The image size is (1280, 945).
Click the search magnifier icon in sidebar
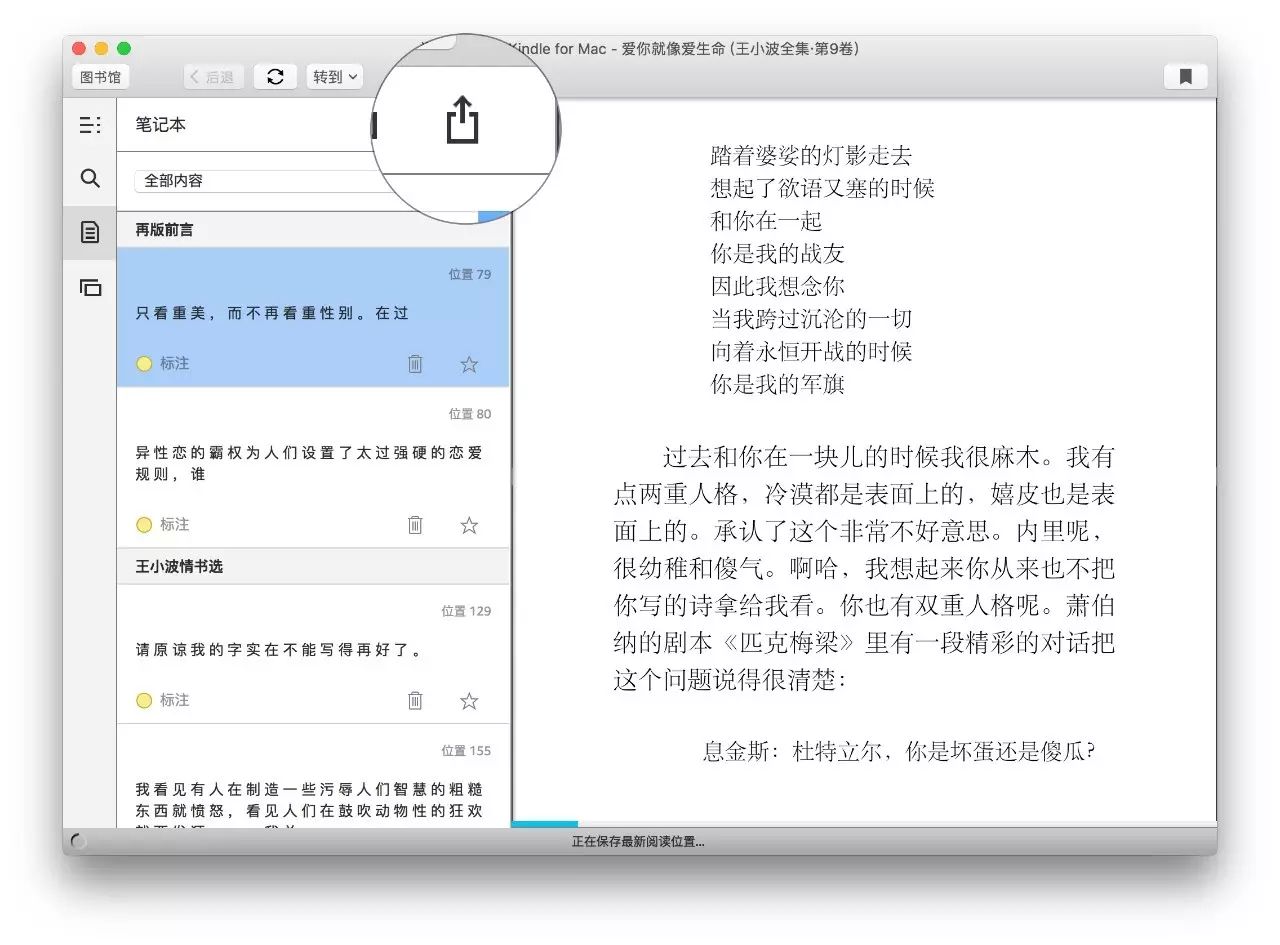point(90,179)
